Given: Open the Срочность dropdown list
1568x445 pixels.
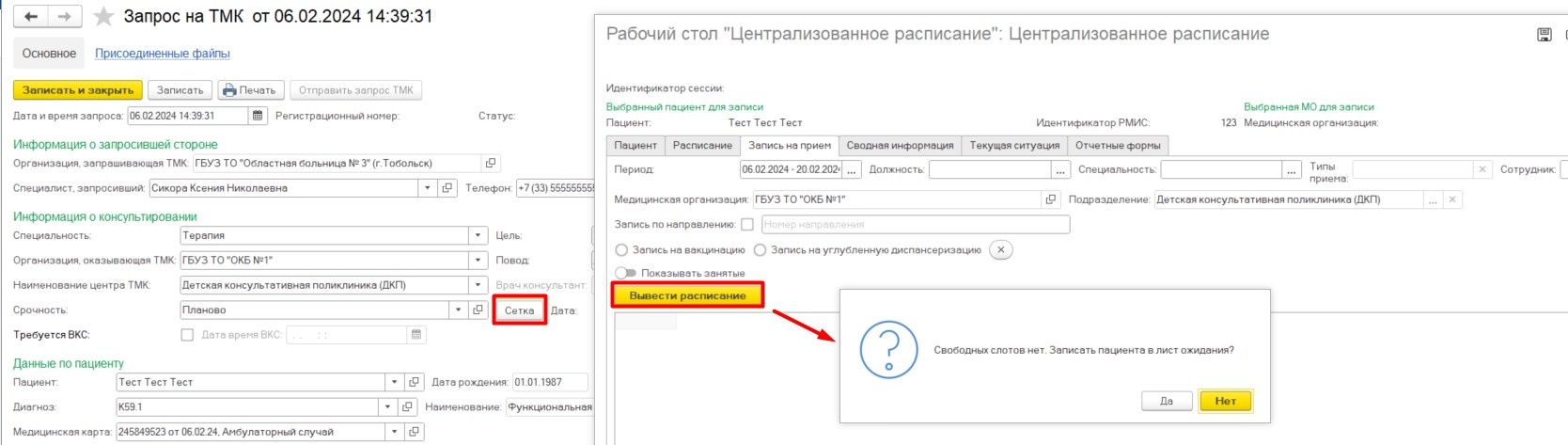Looking at the screenshot, I should click(x=458, y=310).
